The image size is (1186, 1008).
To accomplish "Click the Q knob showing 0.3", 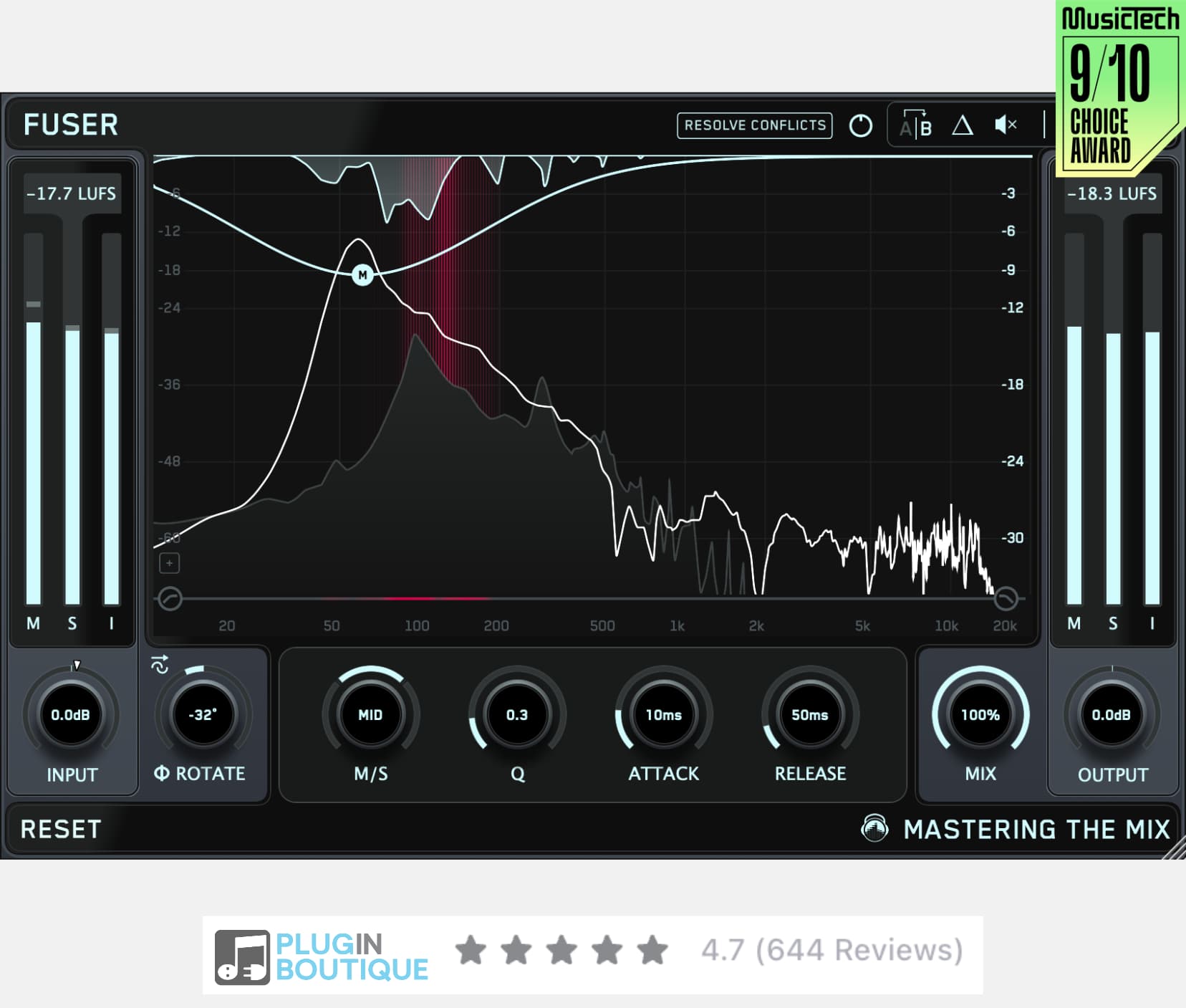I will (517, 715).
